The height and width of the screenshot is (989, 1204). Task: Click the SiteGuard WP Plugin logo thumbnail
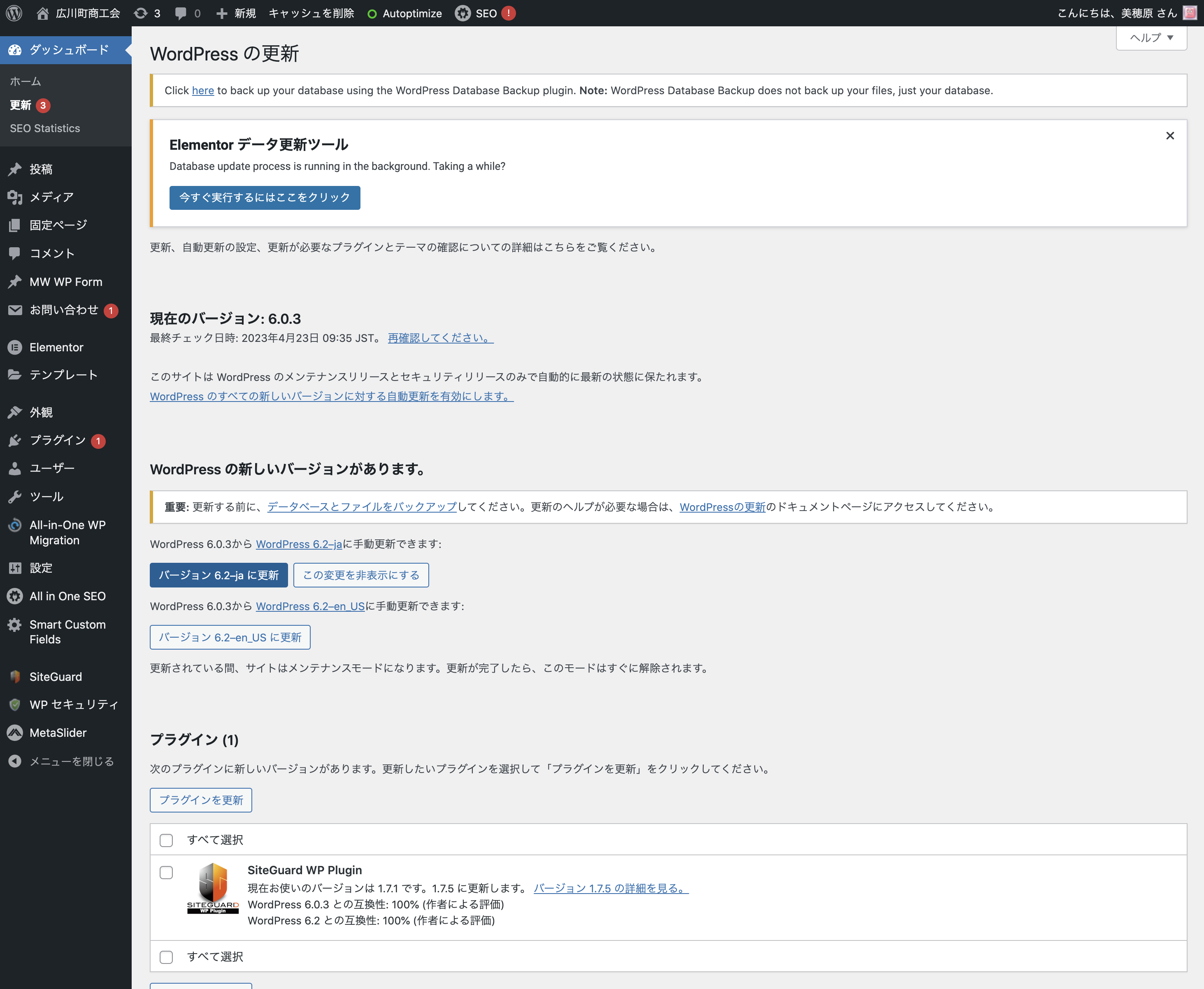click(x=213, y=888)
